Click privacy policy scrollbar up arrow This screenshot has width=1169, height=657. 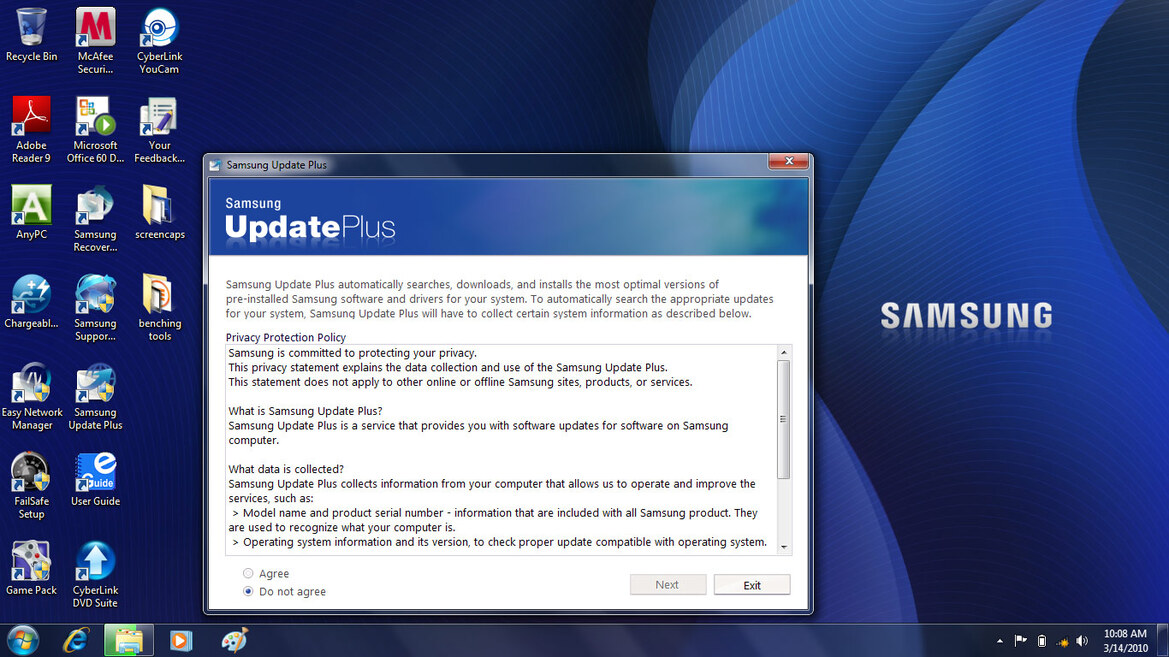tap(784, 352)
